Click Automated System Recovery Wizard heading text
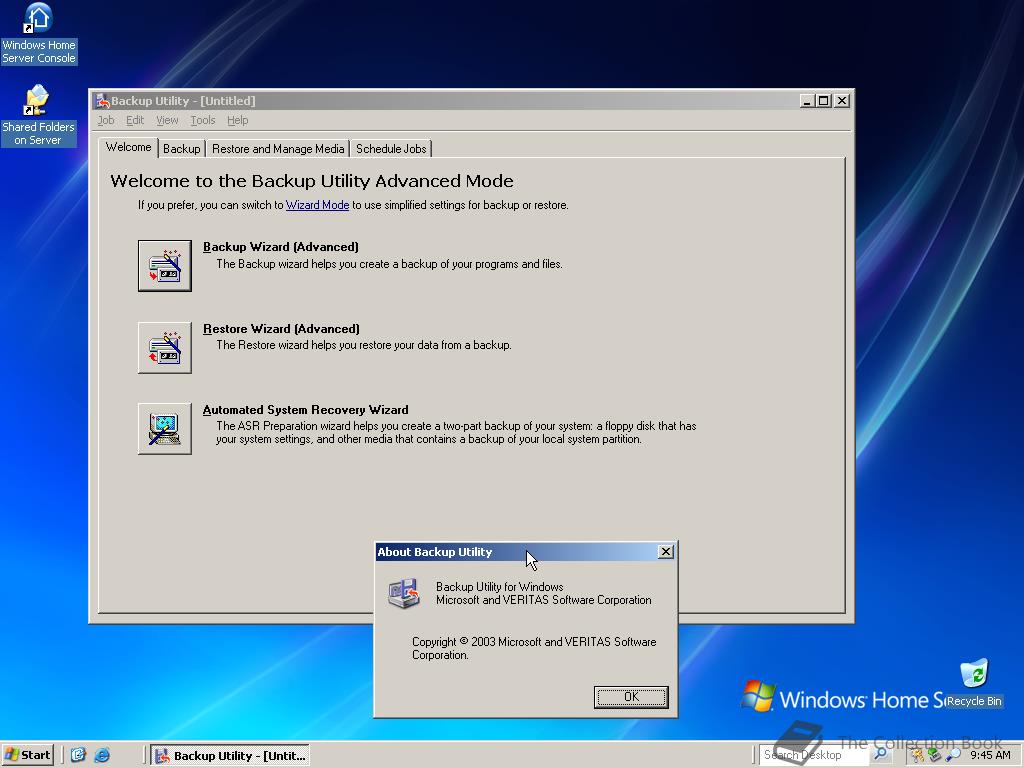Screen dimensions: 1024x768 [x=306, y=409]
